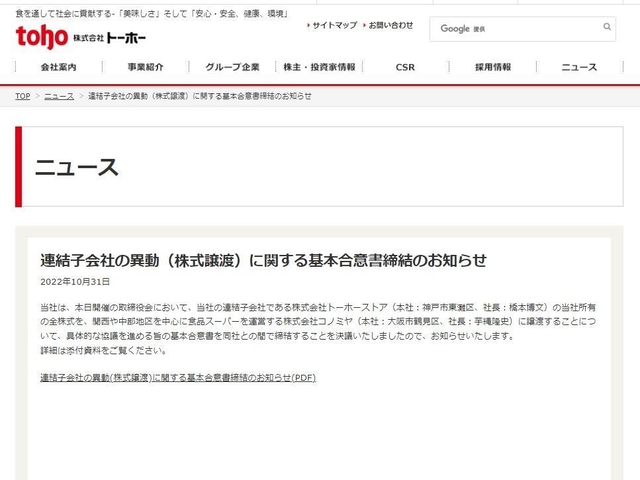
Task: Open the 基本合意書締結のお知らせ PDF link
Action: [x=178, y=377]
